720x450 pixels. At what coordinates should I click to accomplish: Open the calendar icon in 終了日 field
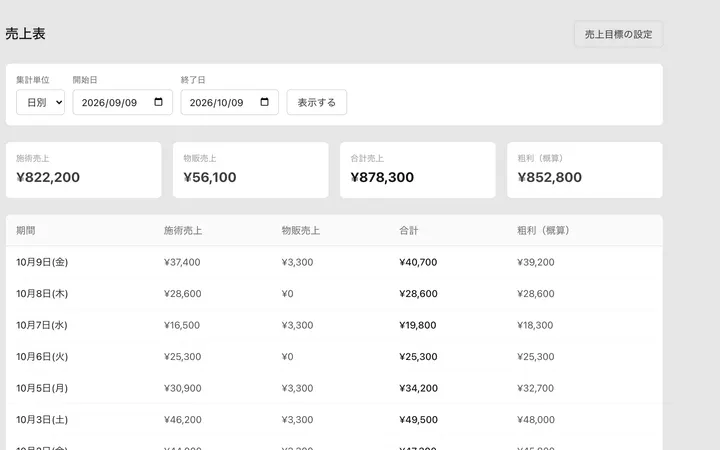[x=264, y=102]
